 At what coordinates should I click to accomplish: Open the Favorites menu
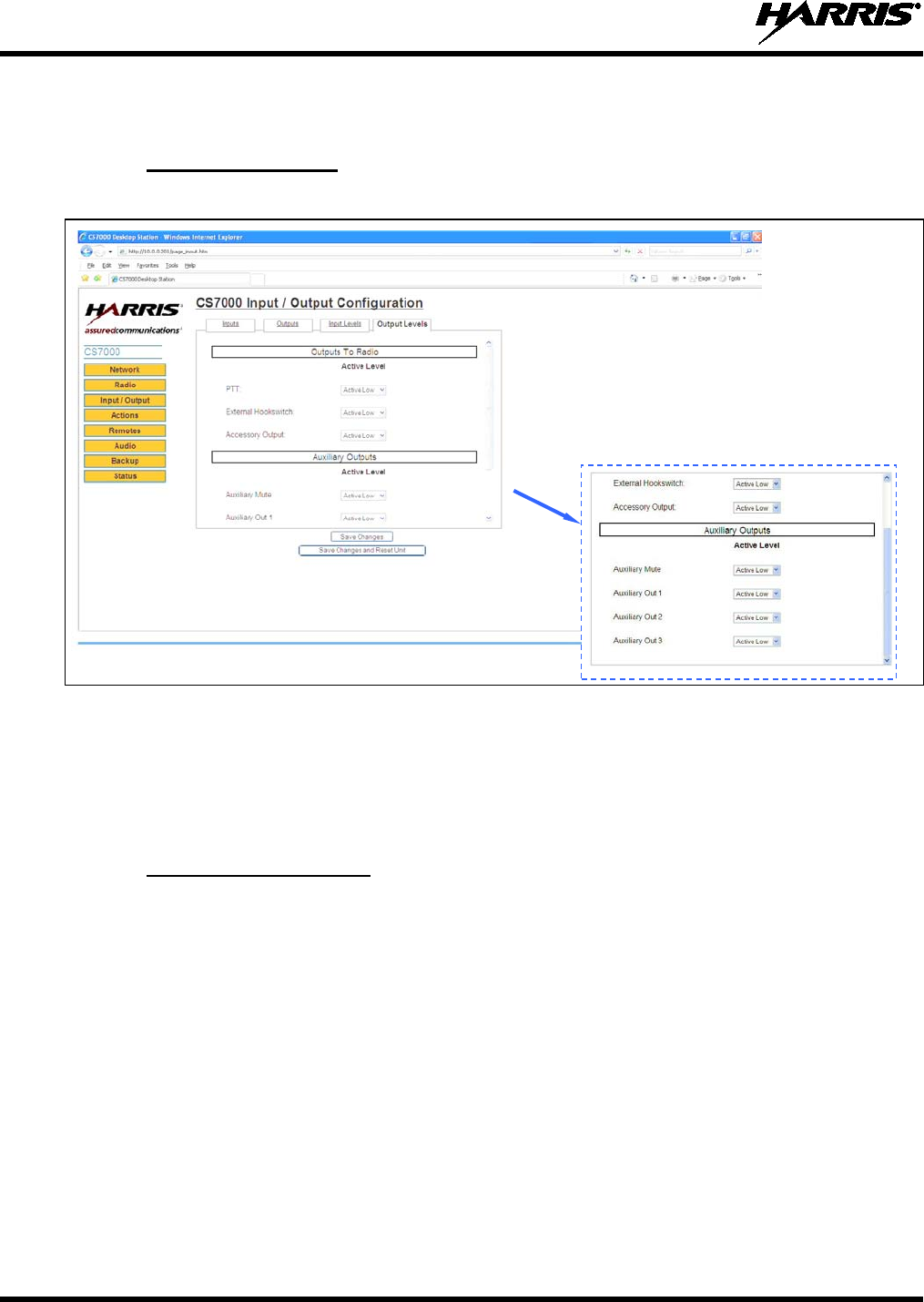(147, 266)
